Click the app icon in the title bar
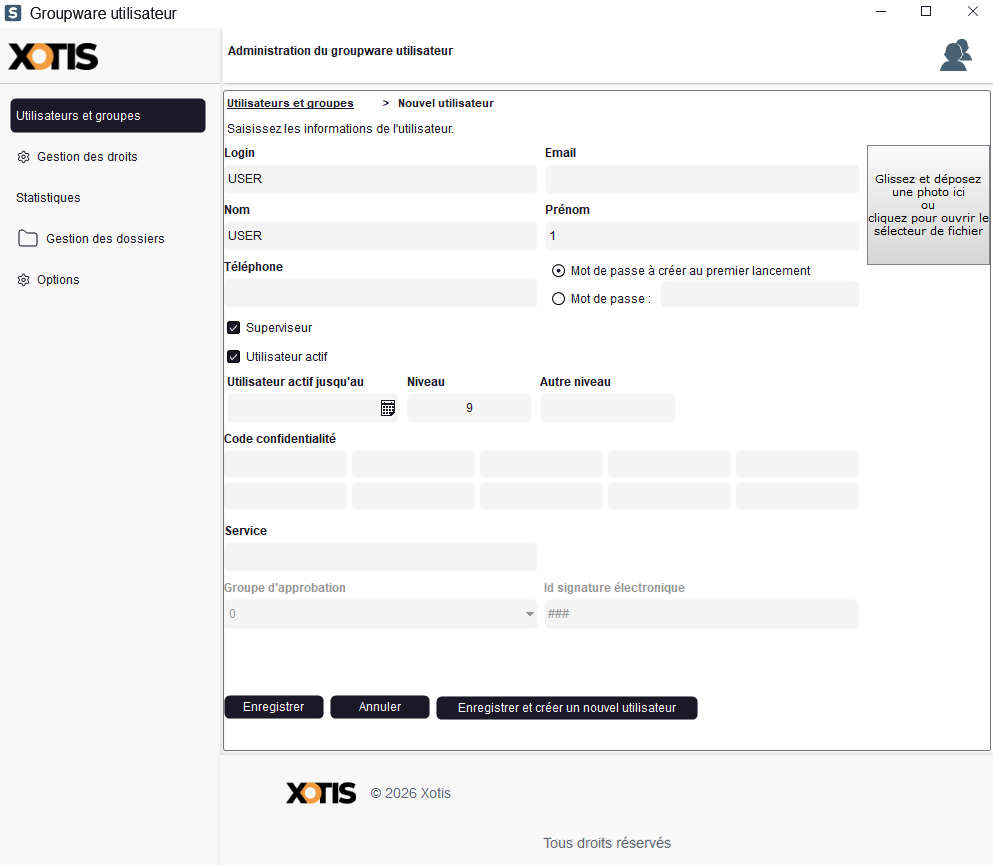Screen dimensions: 993x865 pyautogui.click(x=13, y=13)
